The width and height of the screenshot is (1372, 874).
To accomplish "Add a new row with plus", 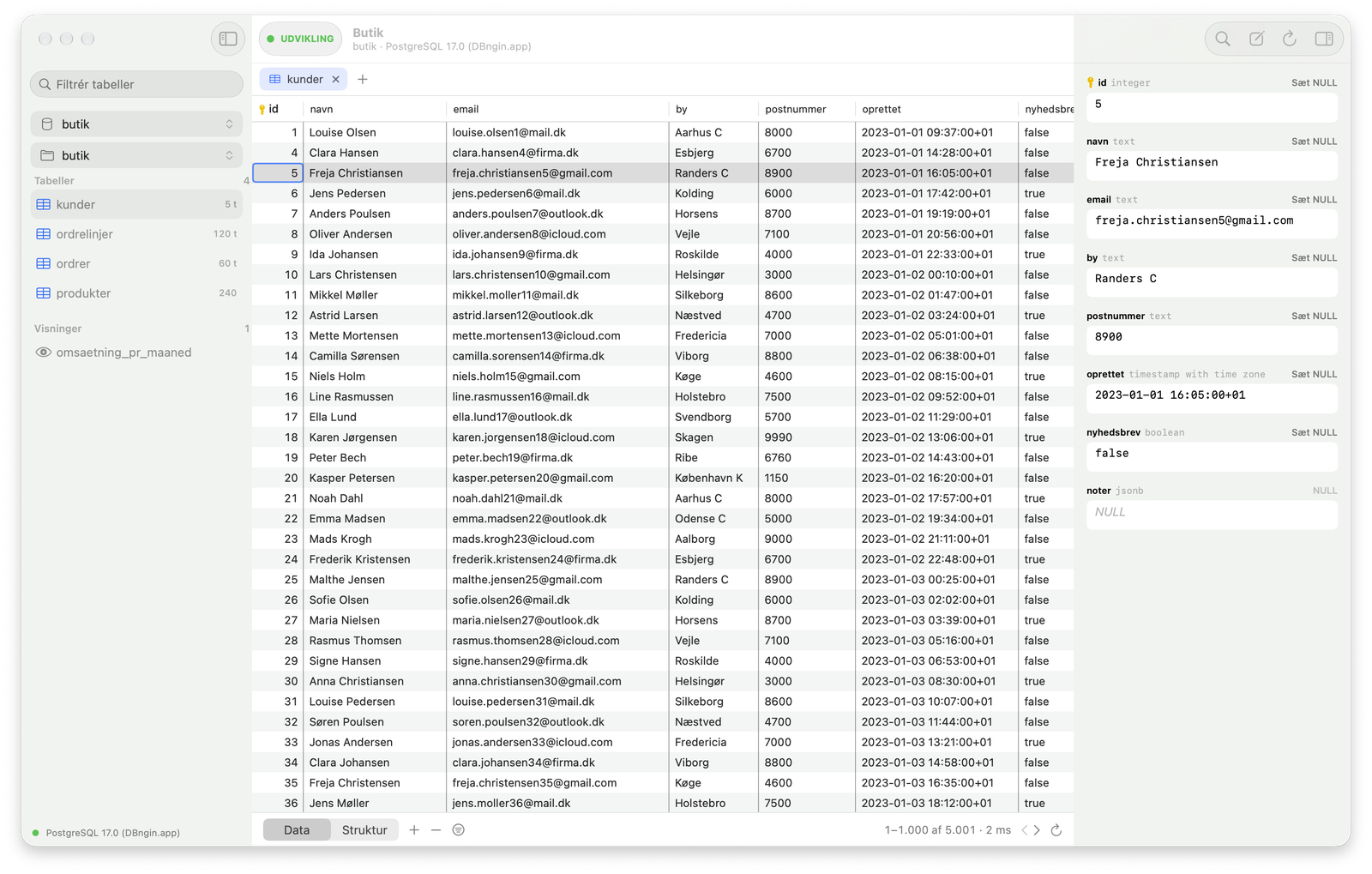I will [x=414, y=829].
